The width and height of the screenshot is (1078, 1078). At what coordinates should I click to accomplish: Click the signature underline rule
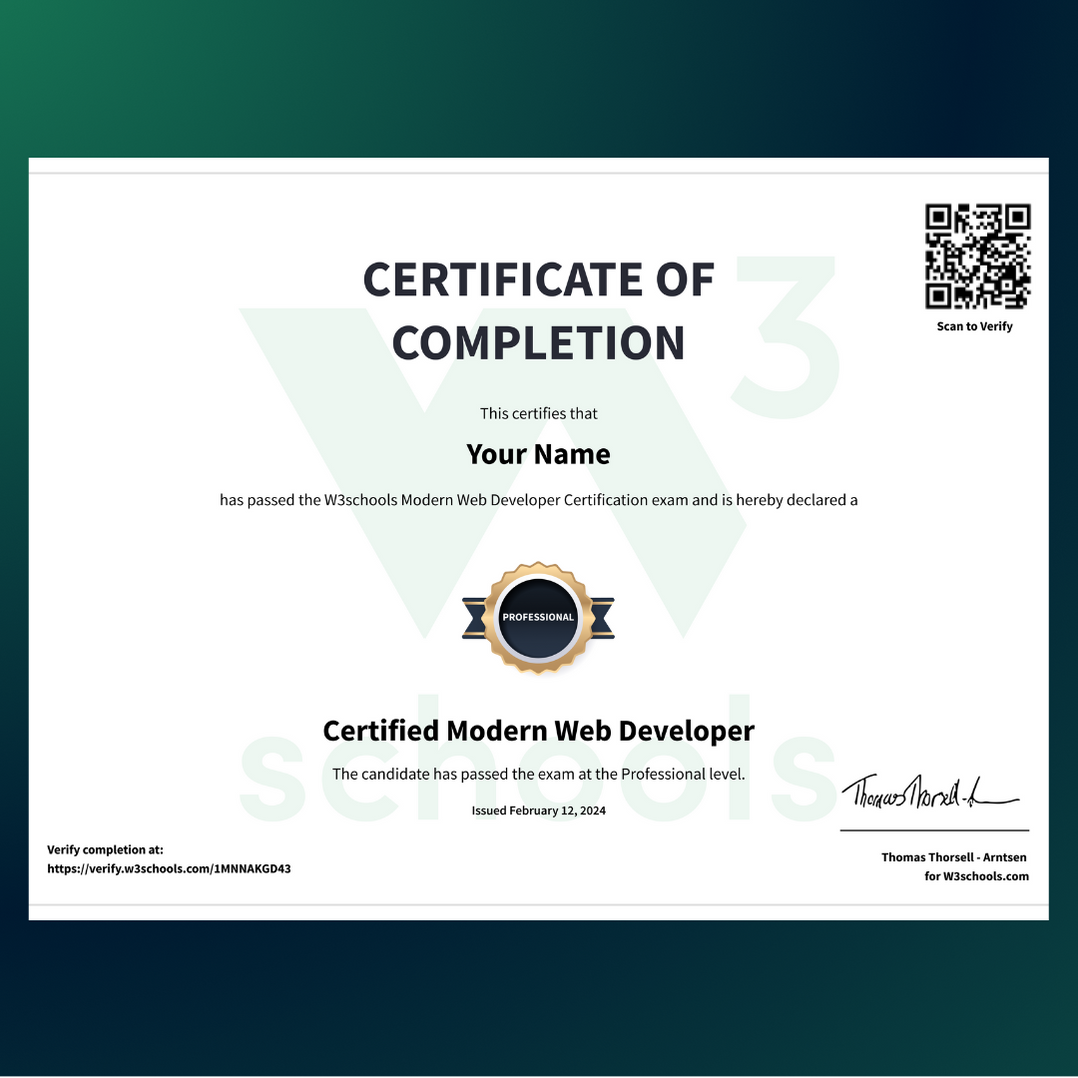click(934, 832)
